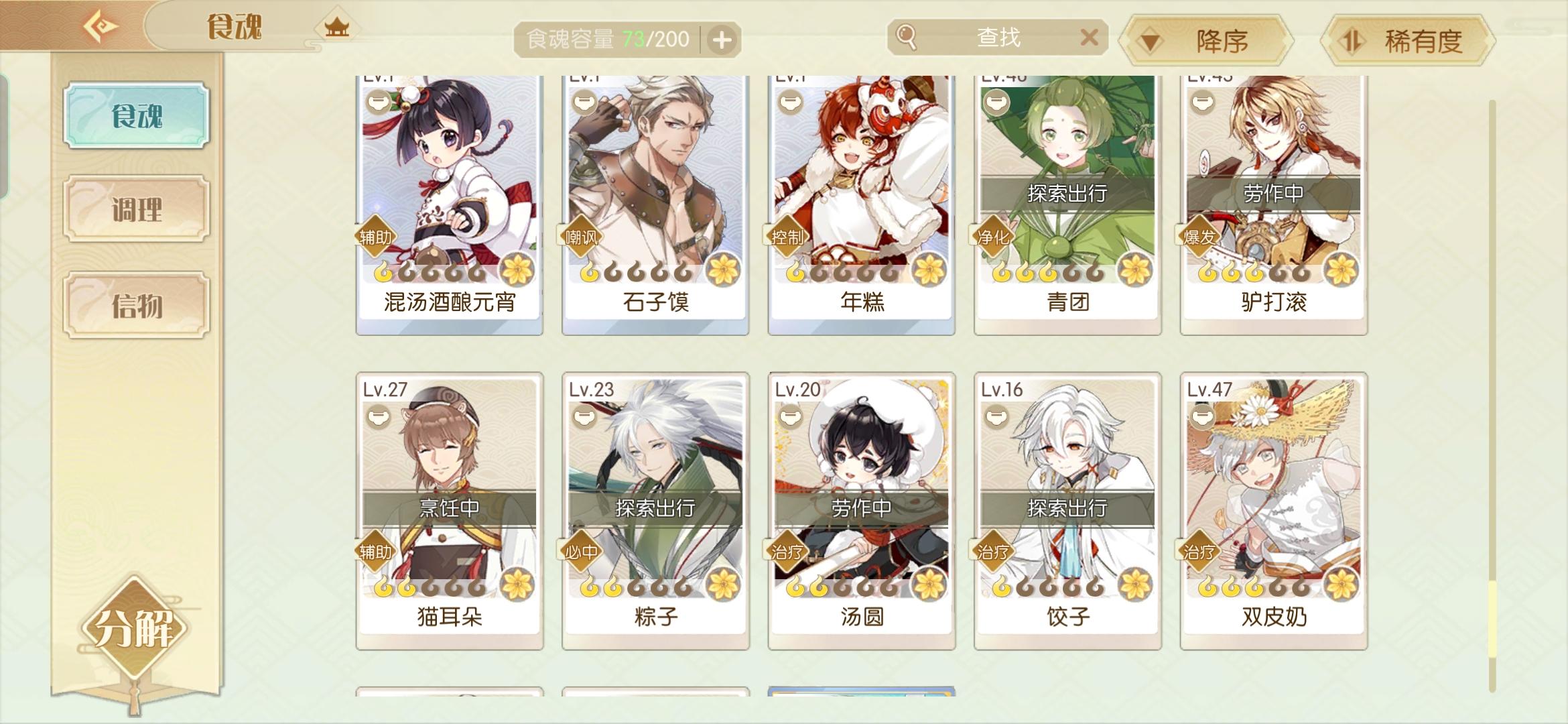Image resolution: width=1568 pixels, height=724 pixels.
Task: Tap the bowl icon on 粽子 card
Action: click(x=584, y=418)
